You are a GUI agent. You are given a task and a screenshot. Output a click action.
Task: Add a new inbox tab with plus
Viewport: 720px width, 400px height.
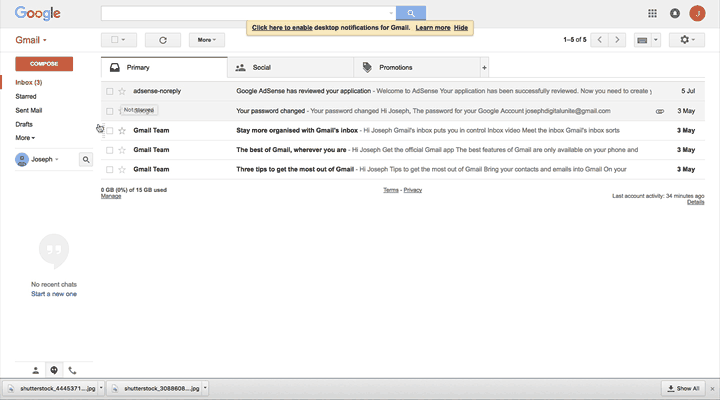(484, 68)
